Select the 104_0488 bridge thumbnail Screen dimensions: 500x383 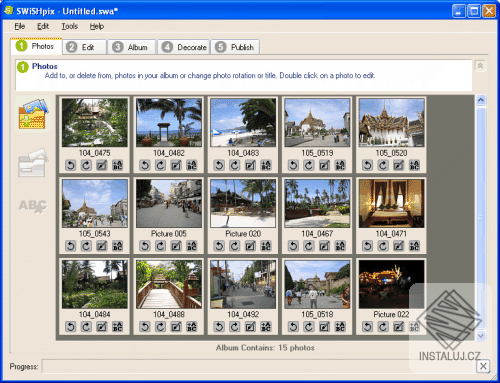point(169,284)
